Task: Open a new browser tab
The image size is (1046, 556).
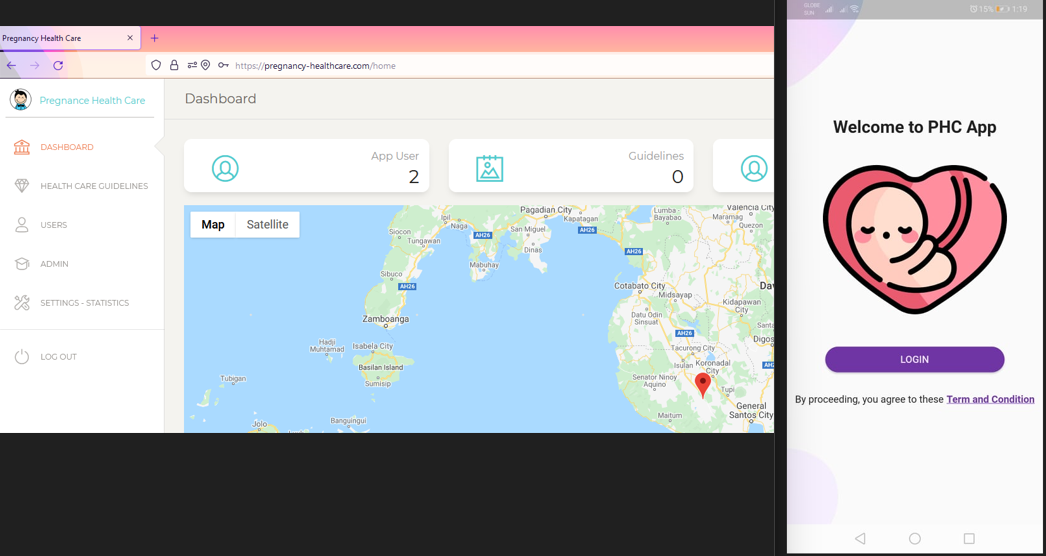Action: coord(154,38)
